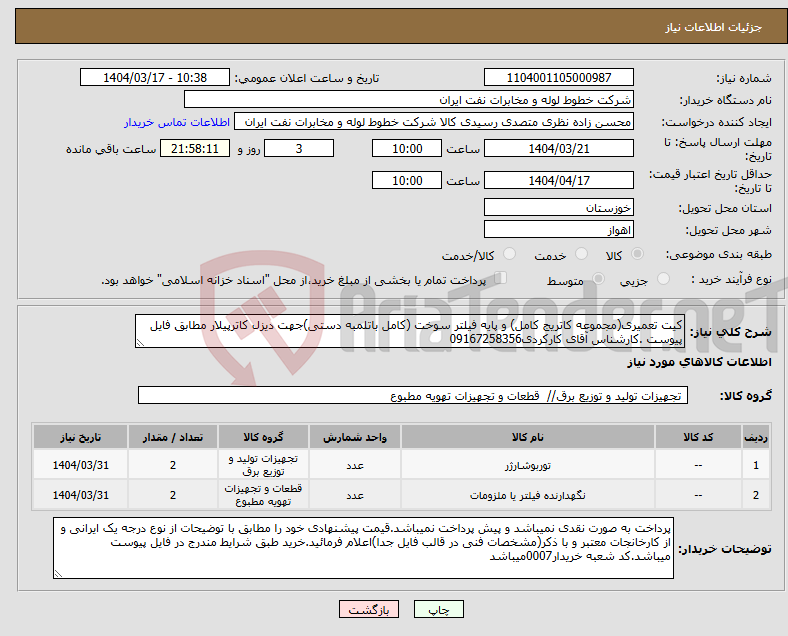Click the date 1404/03/31 in row 2
Viewport: 788px width, 636px height.
(80, 495)
